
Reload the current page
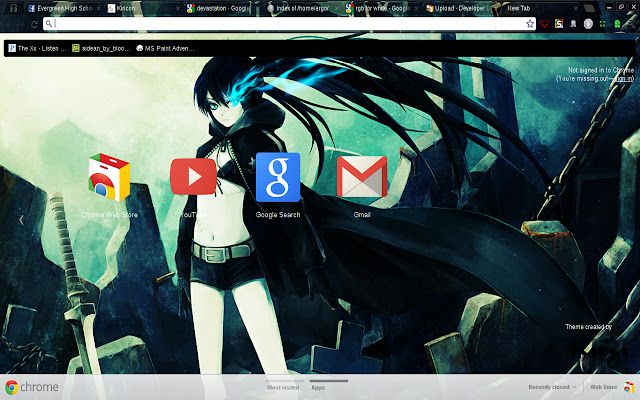coord(34,24)
